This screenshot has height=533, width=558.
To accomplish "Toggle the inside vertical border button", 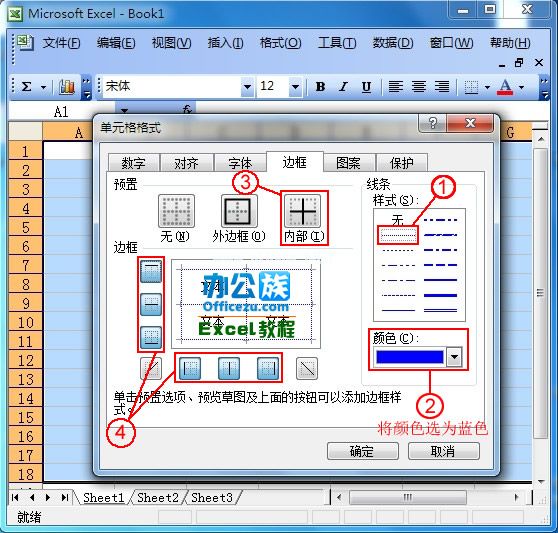I will tap(228, 368).
